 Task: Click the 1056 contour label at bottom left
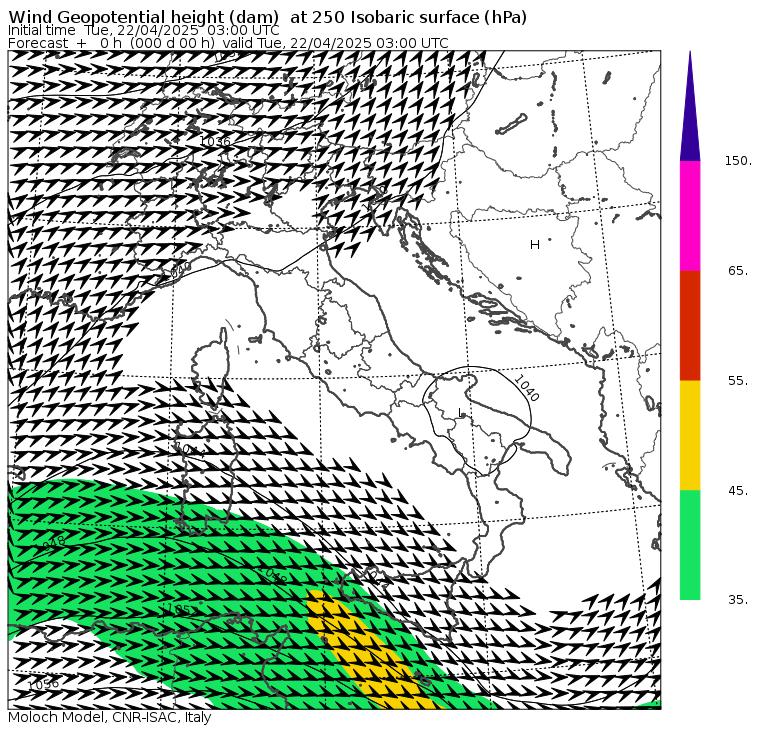(43, 684)
